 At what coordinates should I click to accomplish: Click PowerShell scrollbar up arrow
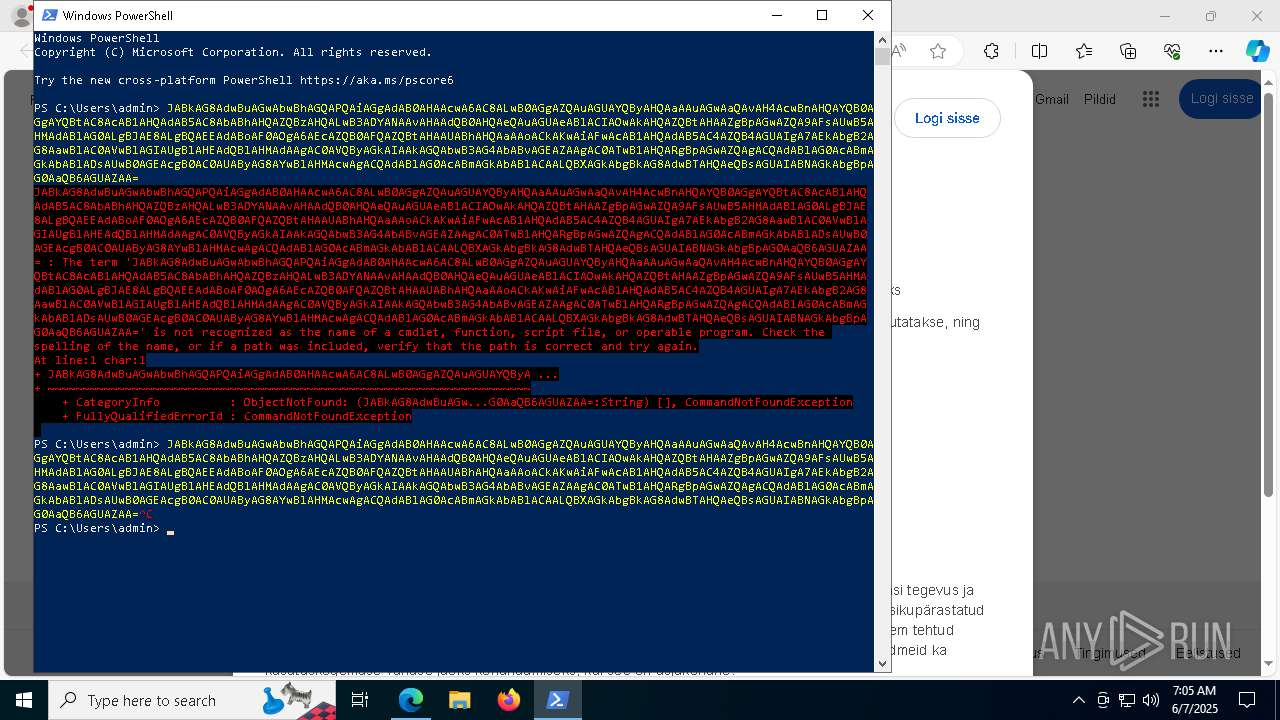click(882, 40)
